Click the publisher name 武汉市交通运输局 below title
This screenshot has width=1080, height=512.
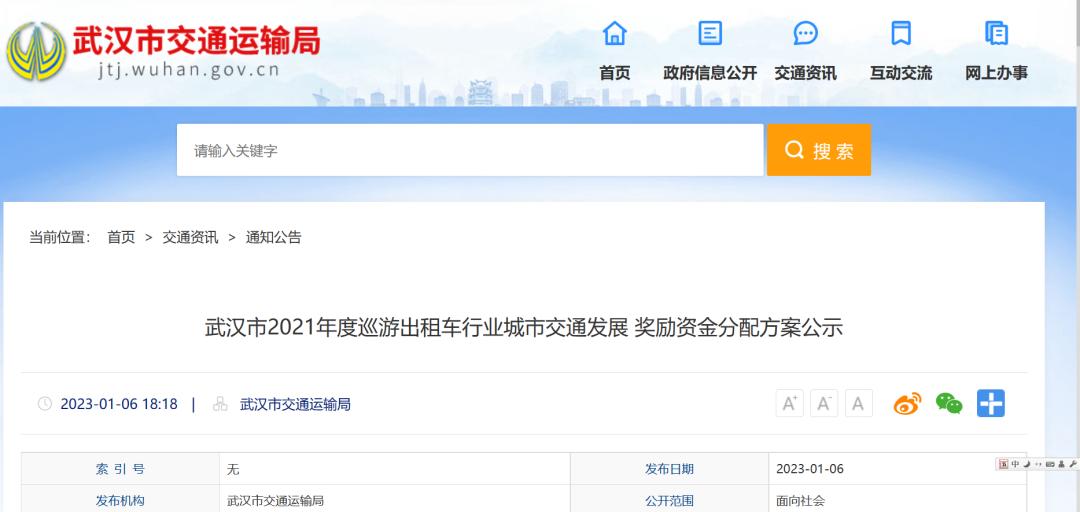pos(295,405)
